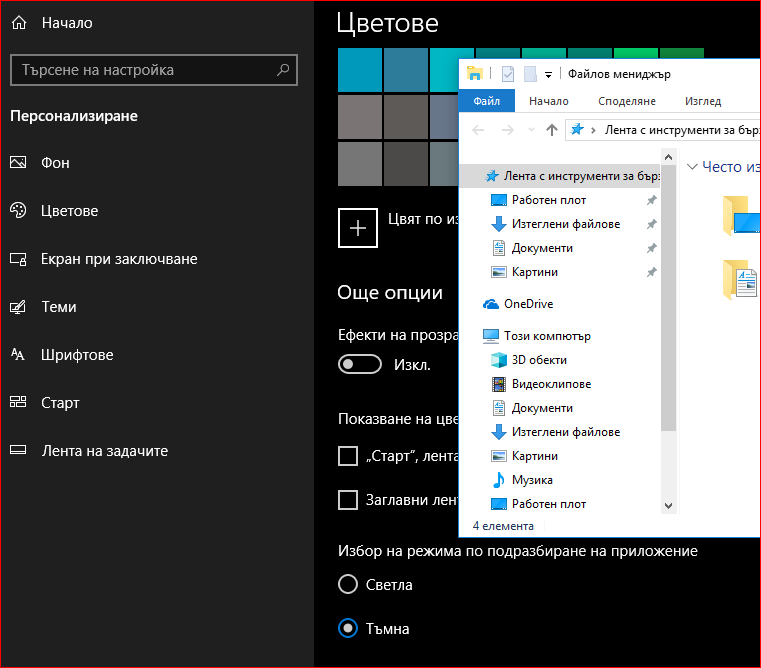Unpin Работен плот via pin icon
This screenshot has height=668, width=761.
[x=651, y=200]
